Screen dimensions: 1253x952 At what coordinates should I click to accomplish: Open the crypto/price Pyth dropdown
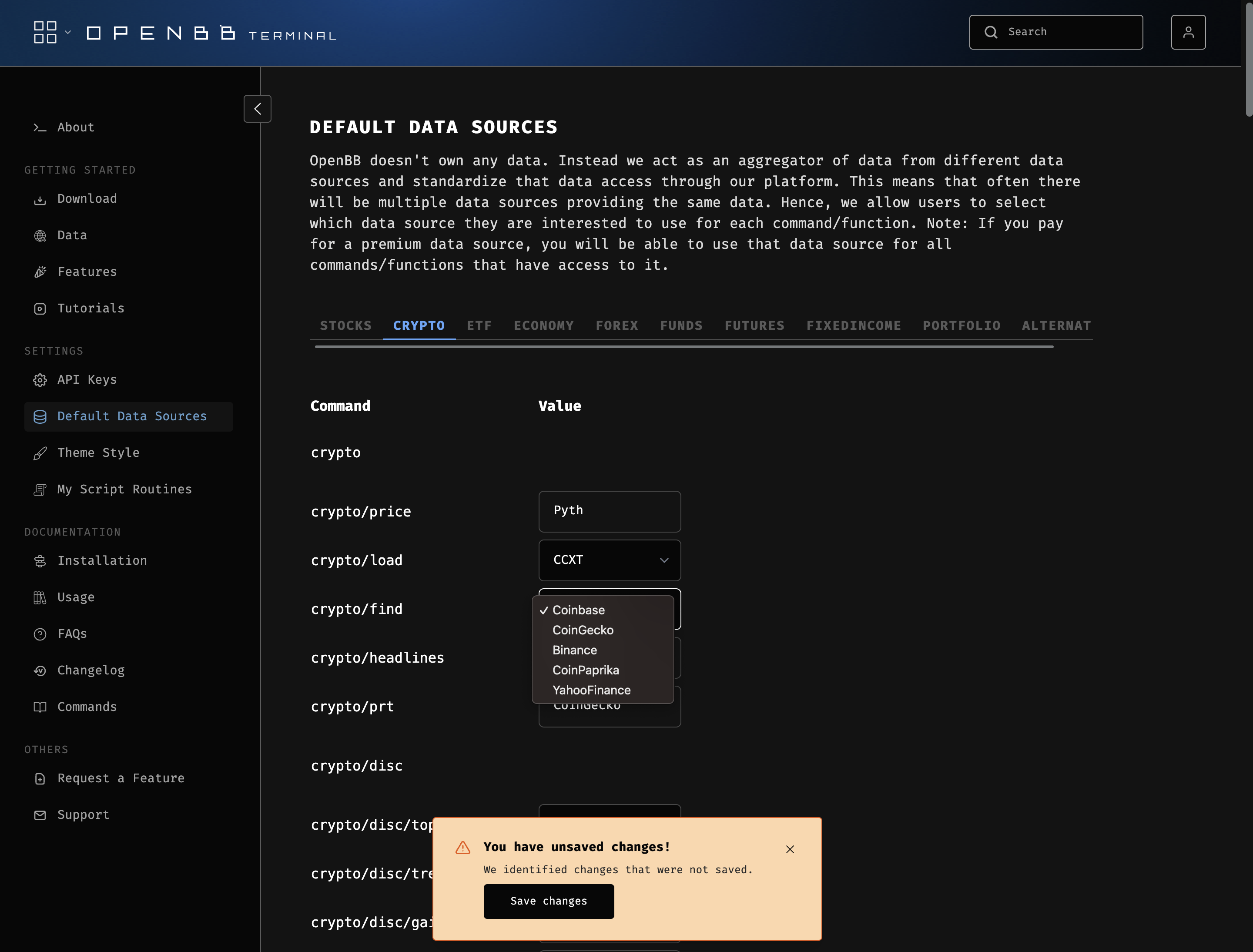click(609, 511)
